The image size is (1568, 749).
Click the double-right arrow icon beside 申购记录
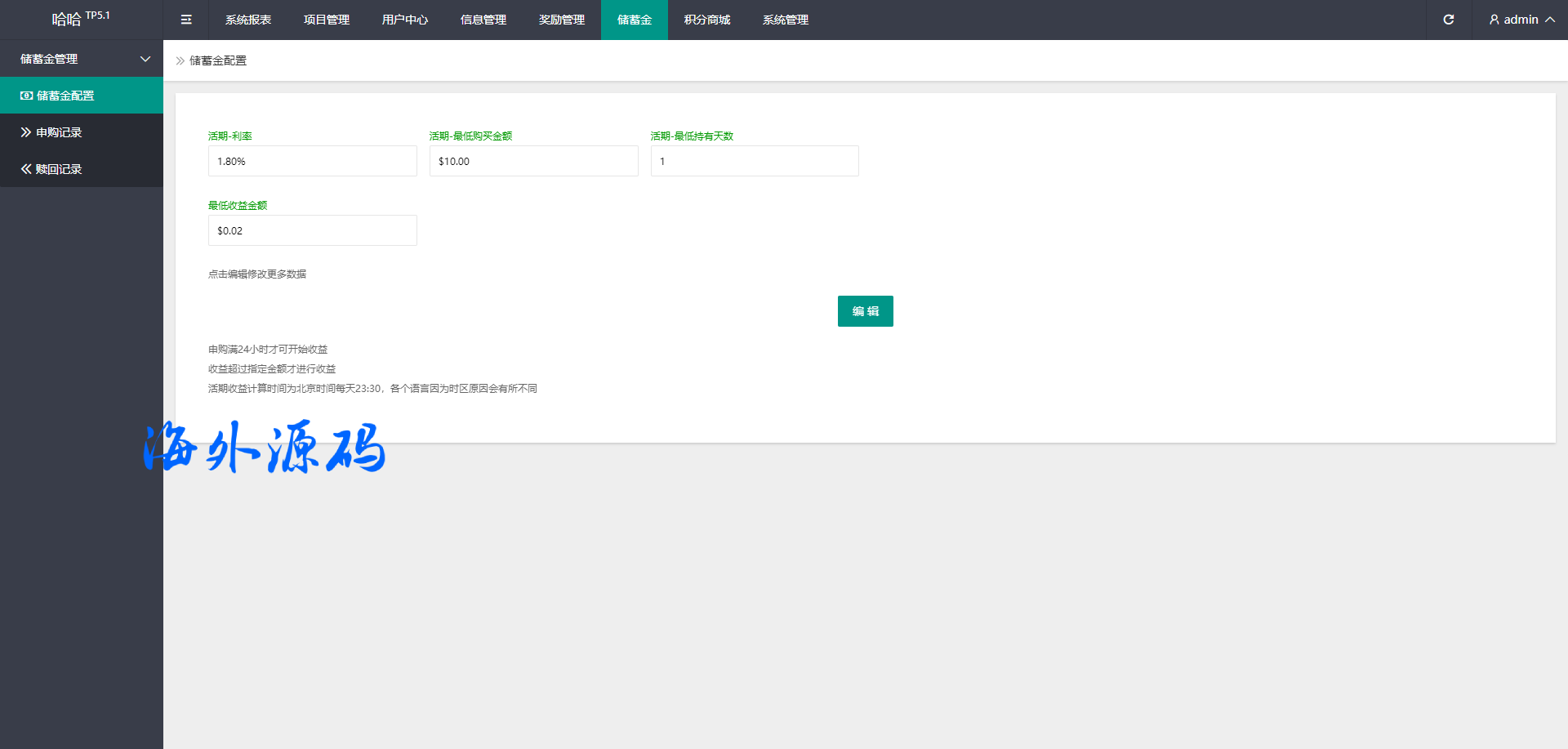click(x=26, y=132)
